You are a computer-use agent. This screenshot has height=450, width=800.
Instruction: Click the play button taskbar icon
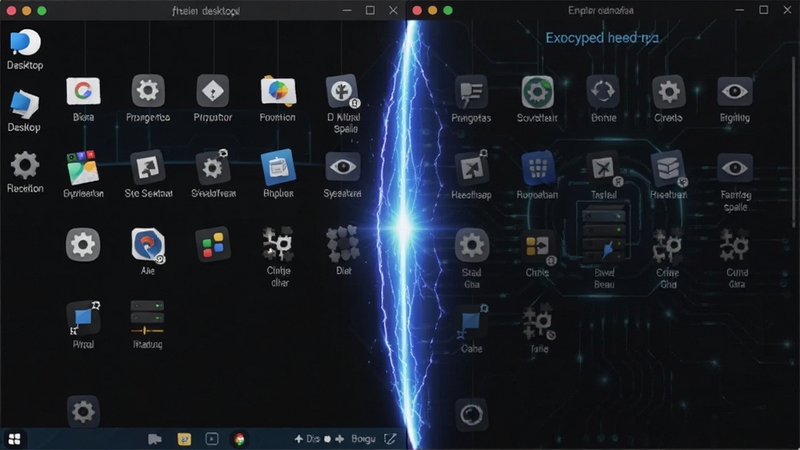pos(212,439)
